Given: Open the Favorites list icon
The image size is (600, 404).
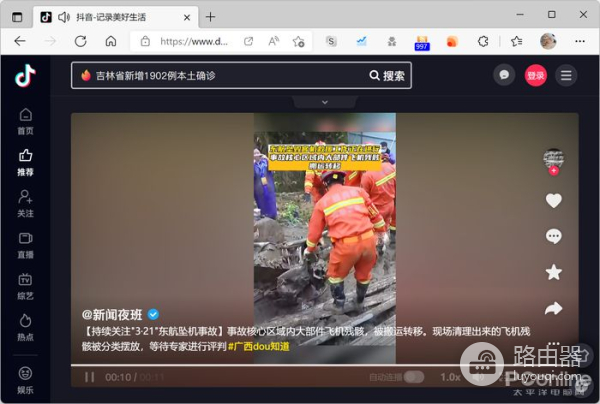Looking at the screenshot, I should pyautogui.click(x=516, y=41).
